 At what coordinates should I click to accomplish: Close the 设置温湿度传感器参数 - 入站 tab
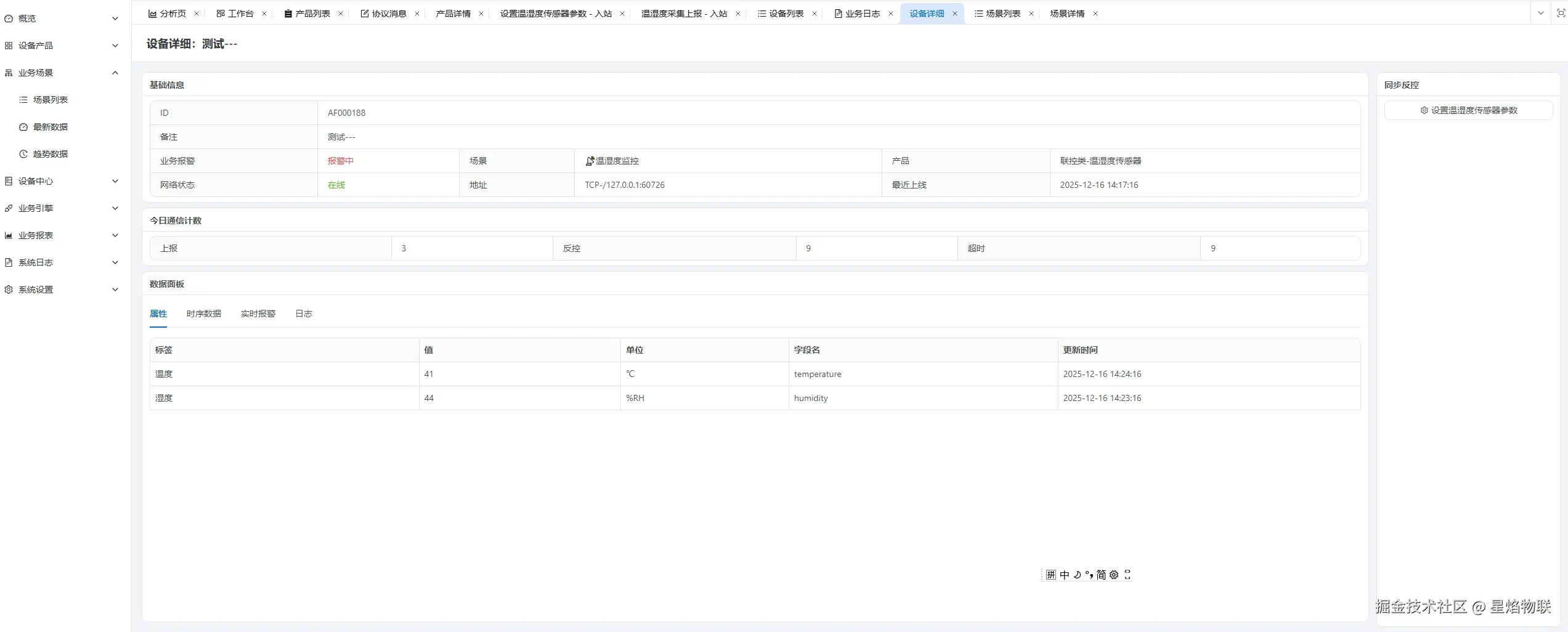622,14
